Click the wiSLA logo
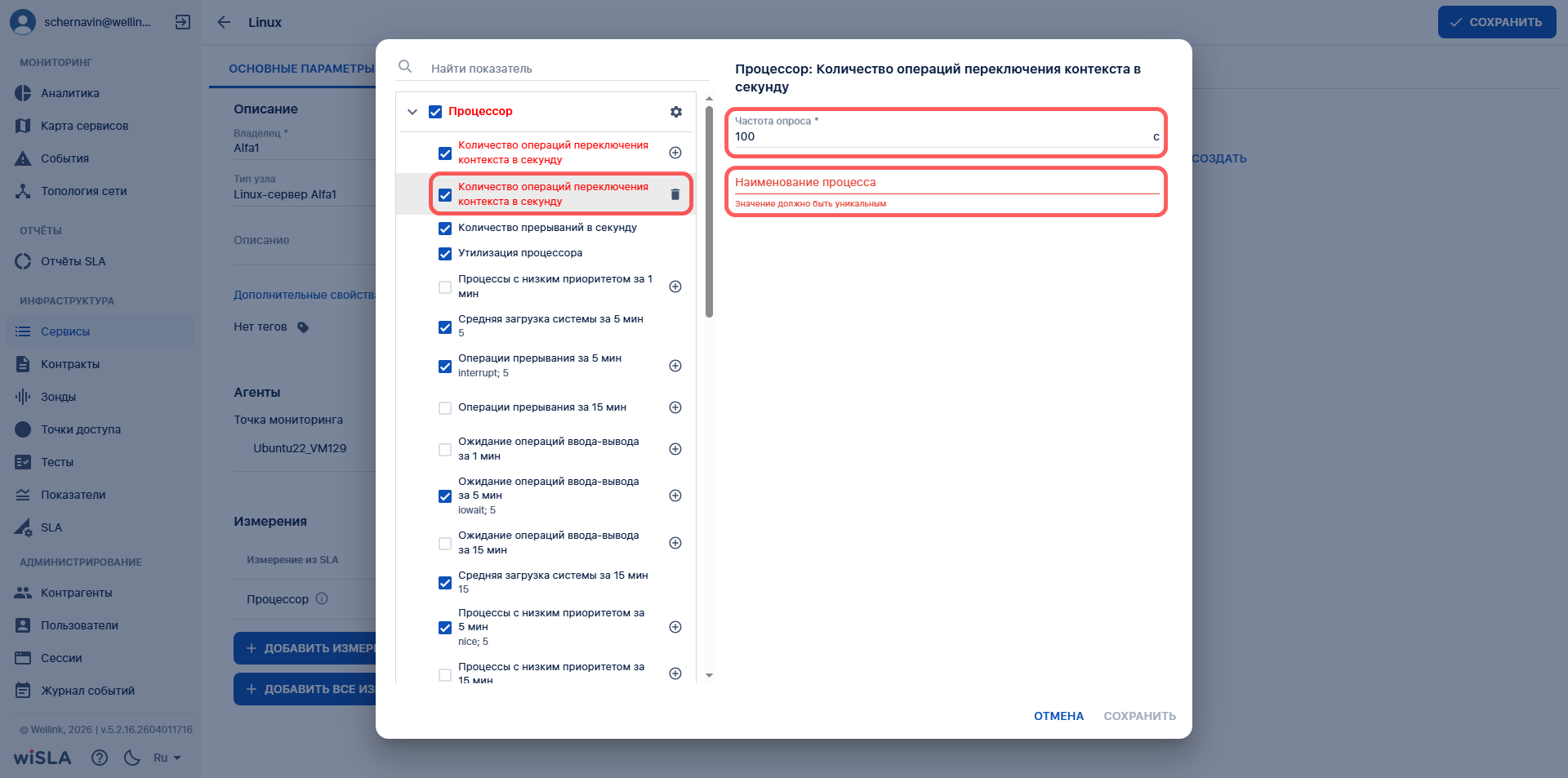The width and height of the screenshot is (1568, 778). 42,758
